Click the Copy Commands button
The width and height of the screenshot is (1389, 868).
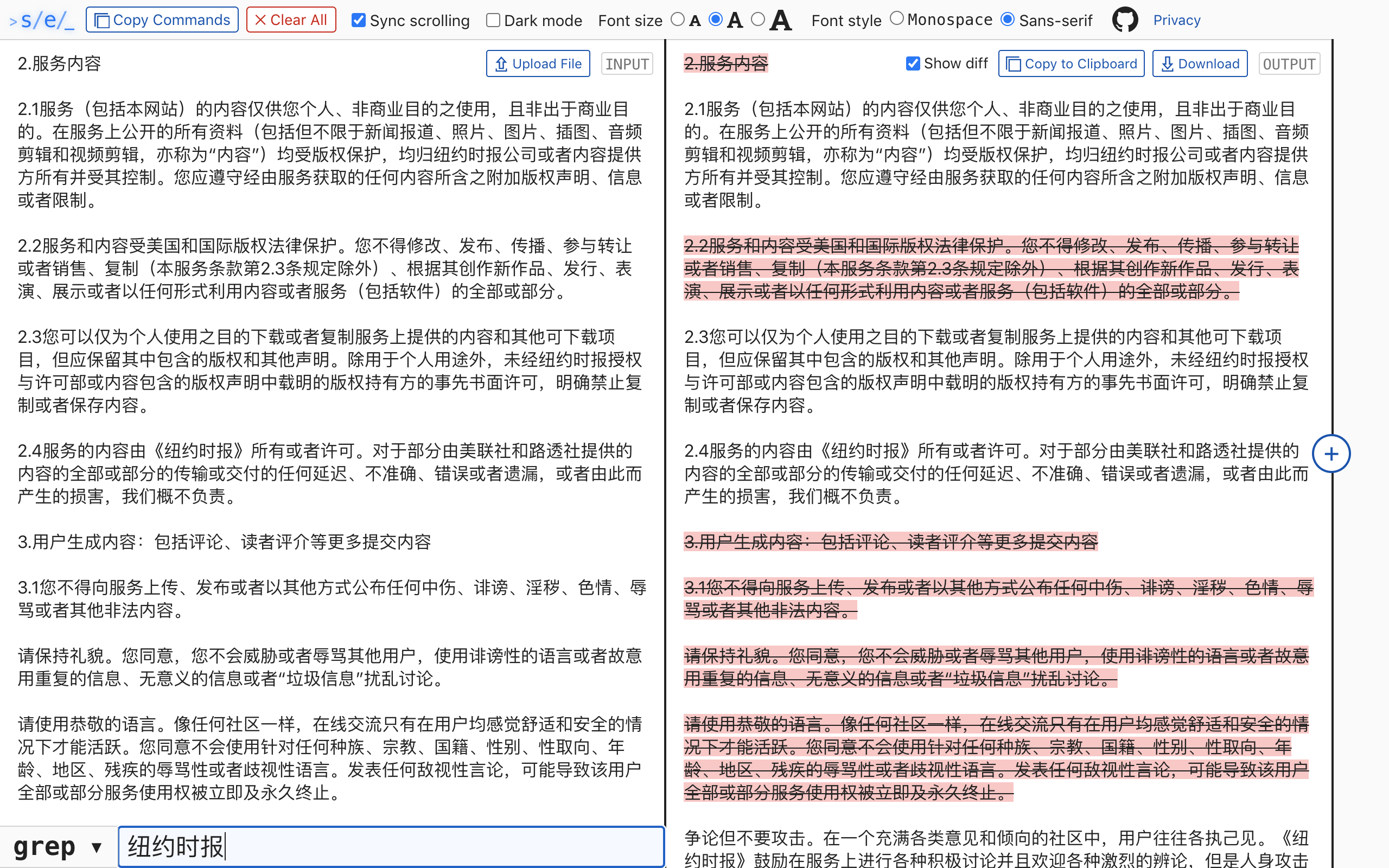(x=162, y=20)
